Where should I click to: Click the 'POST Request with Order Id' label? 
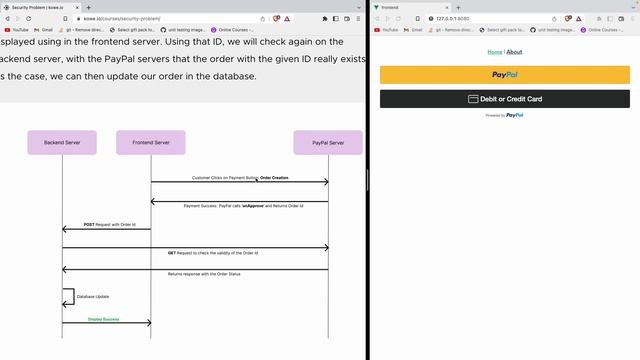pyautogui.click(x=109, y=224)
